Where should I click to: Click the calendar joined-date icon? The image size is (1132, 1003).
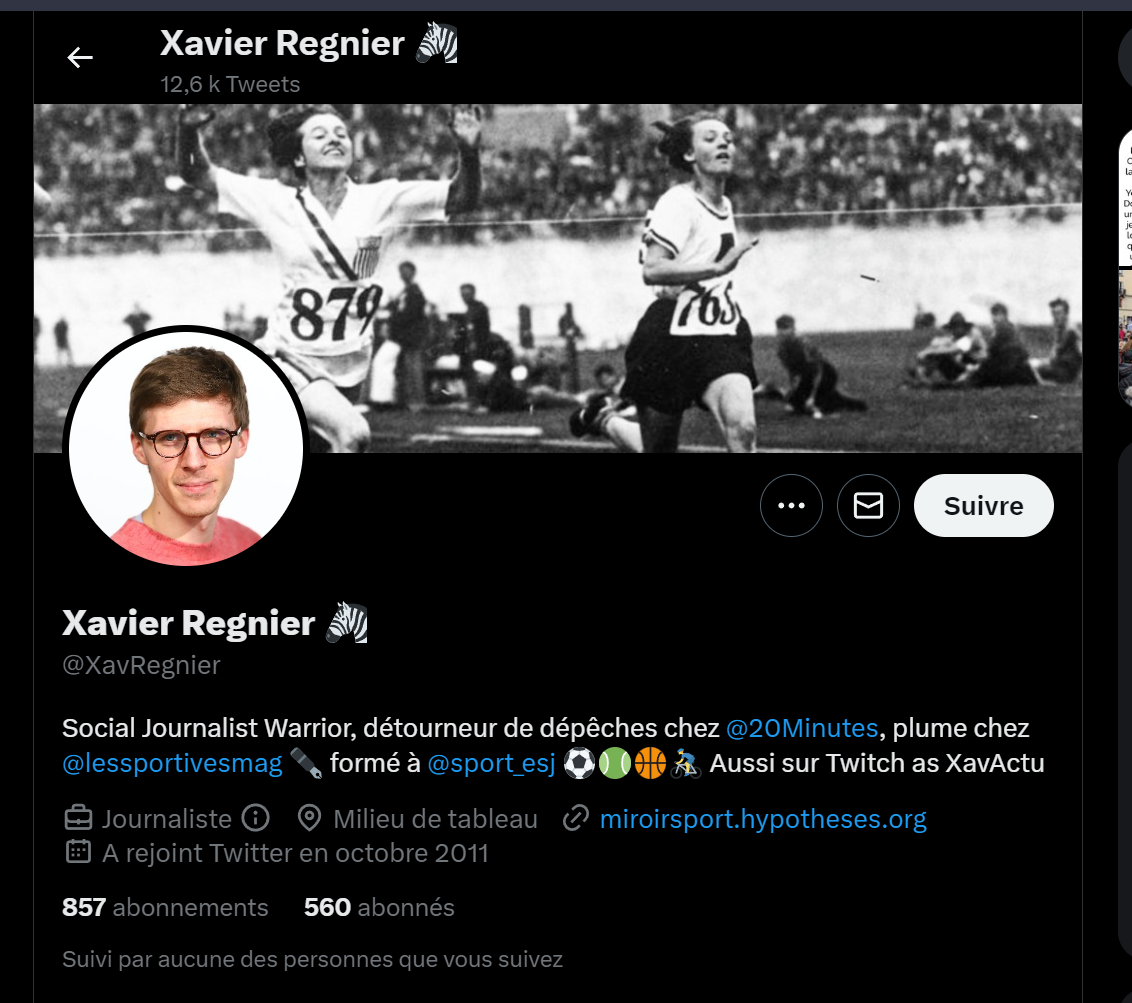click(78, 852)
